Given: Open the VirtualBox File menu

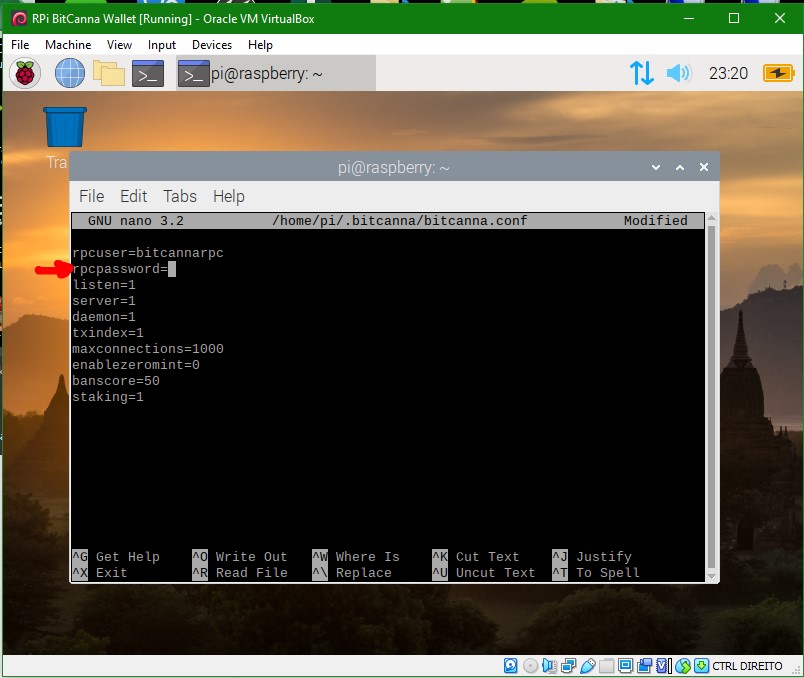Looking at the screenshot, I should tap(20, 45).
